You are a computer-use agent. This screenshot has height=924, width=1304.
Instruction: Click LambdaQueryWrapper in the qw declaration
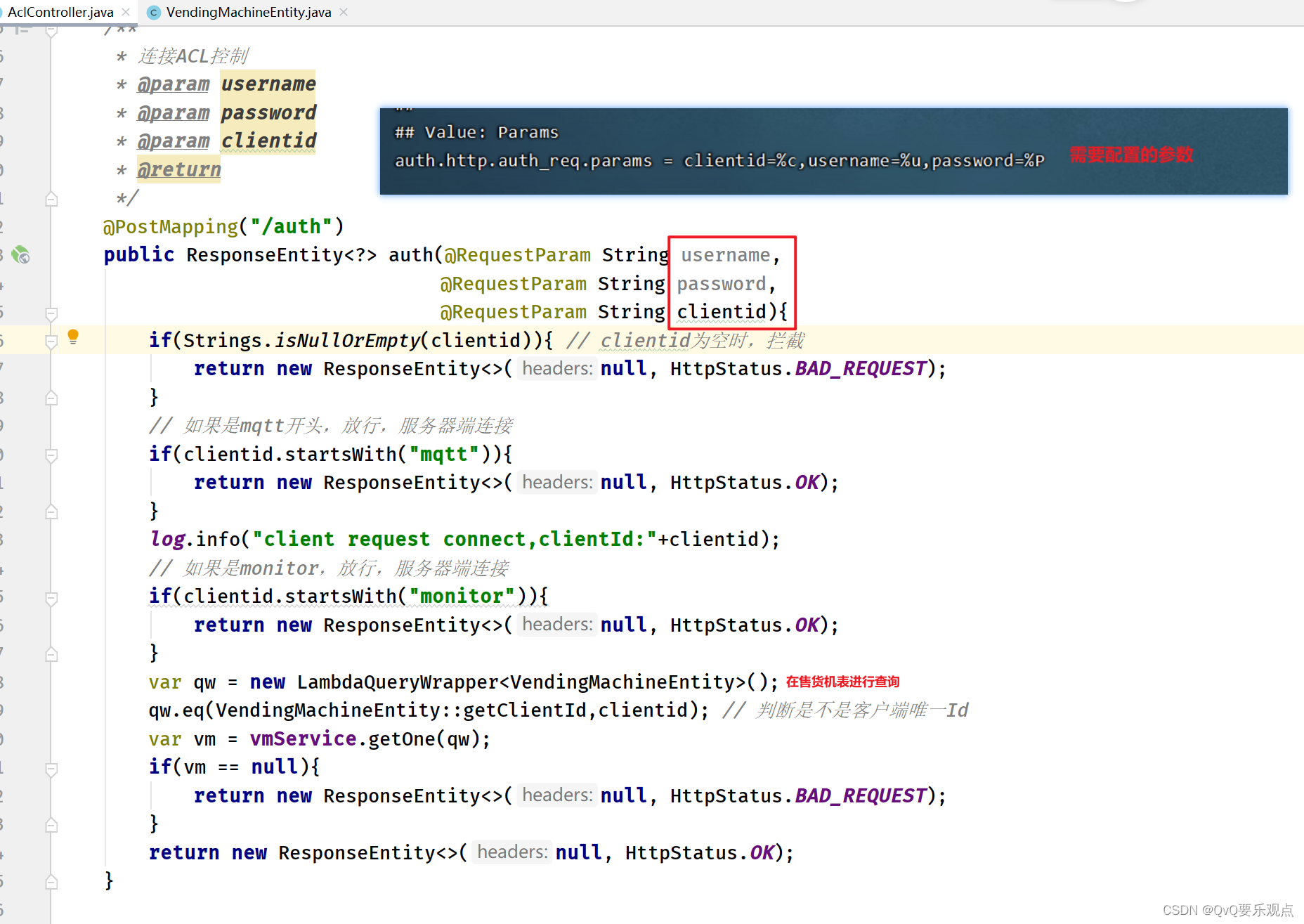[397, 682]
